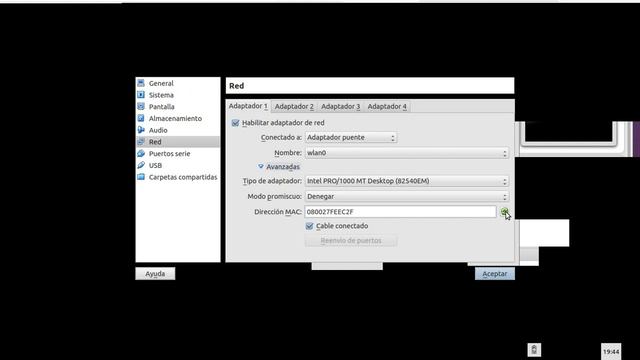Click the Red category icon
The width and height of the screenshot is (640, 360).
141,142
